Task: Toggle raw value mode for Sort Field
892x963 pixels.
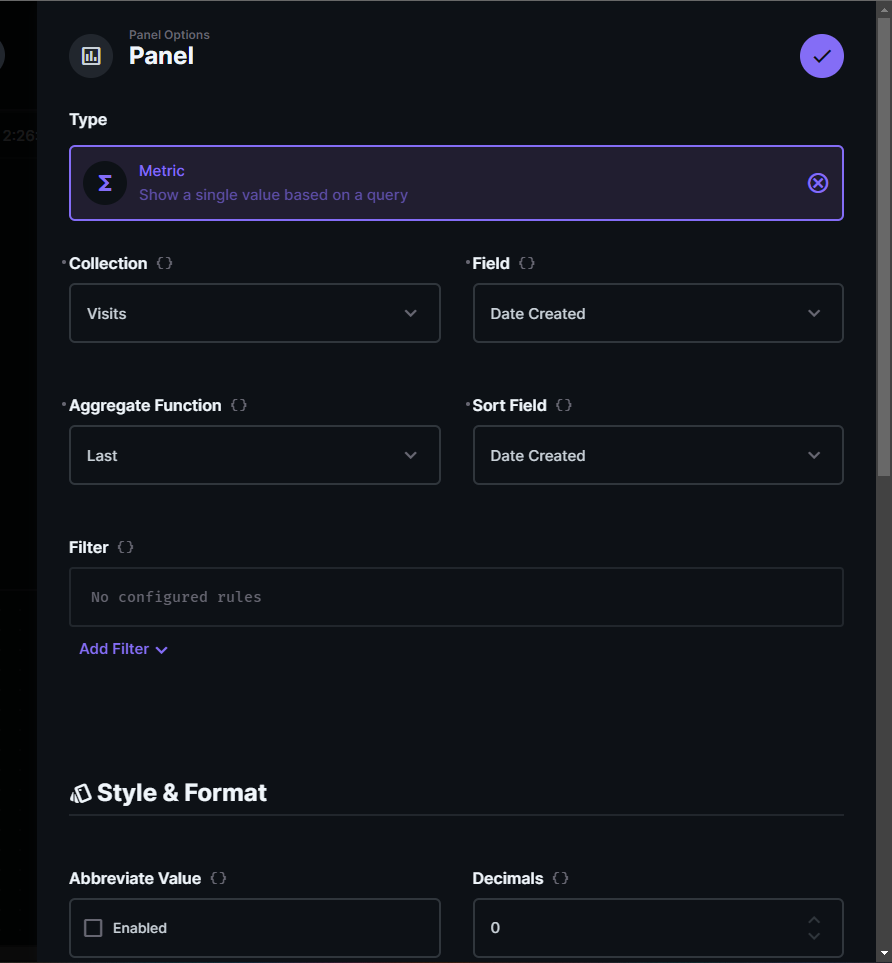Action: click(x=563, y=405)
